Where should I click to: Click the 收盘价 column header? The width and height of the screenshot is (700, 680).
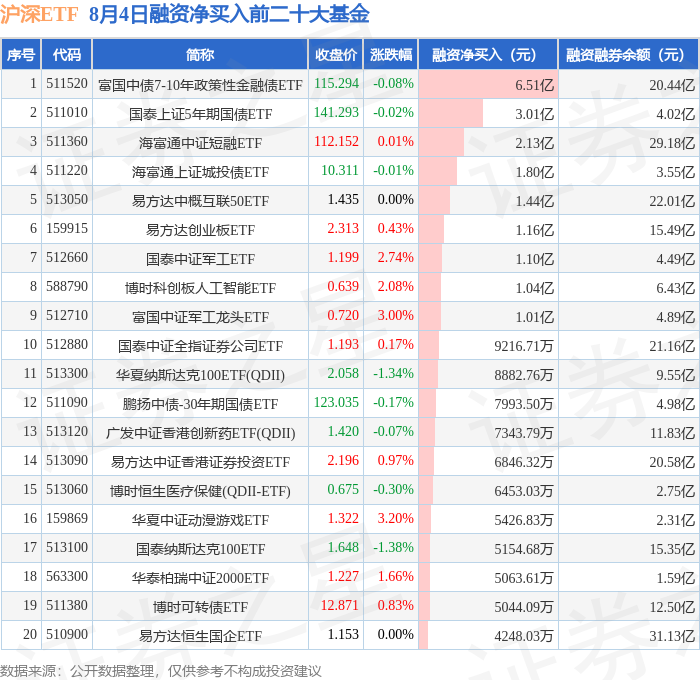[336, 54]
